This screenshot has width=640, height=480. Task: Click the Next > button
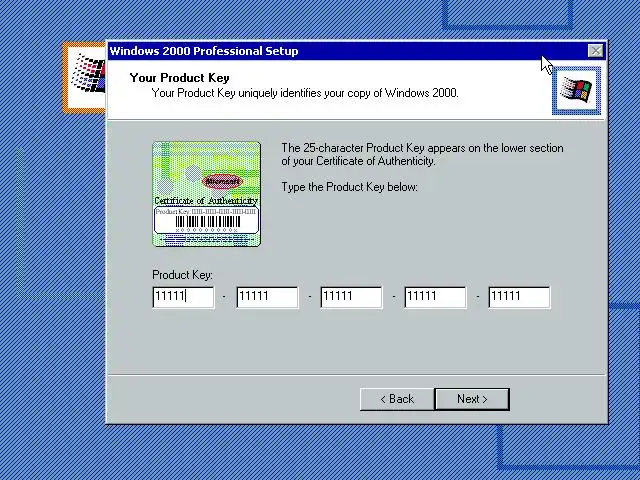472,399
